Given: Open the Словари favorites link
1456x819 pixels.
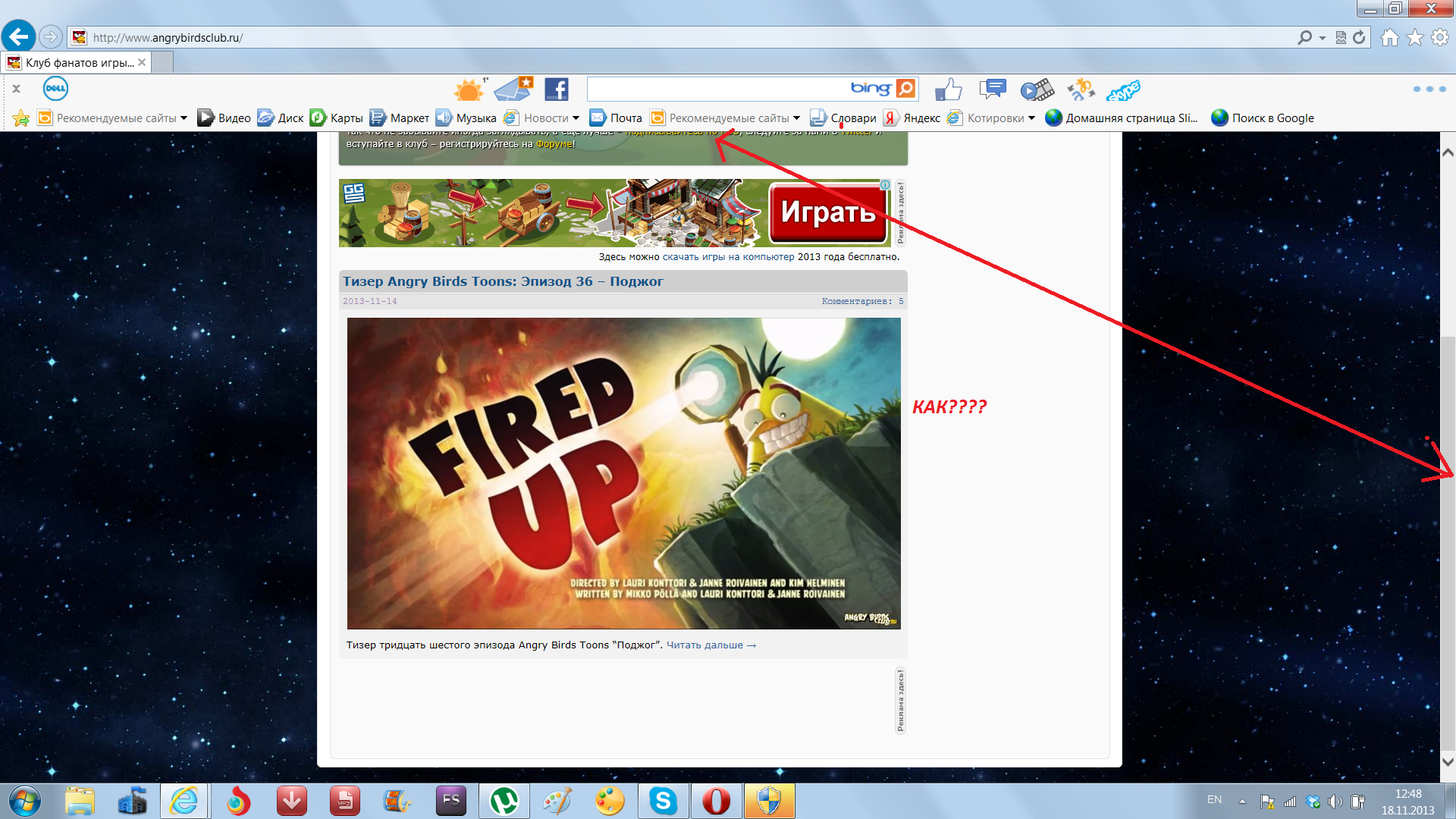Looking at the screenshot, I should coord(843,118).
